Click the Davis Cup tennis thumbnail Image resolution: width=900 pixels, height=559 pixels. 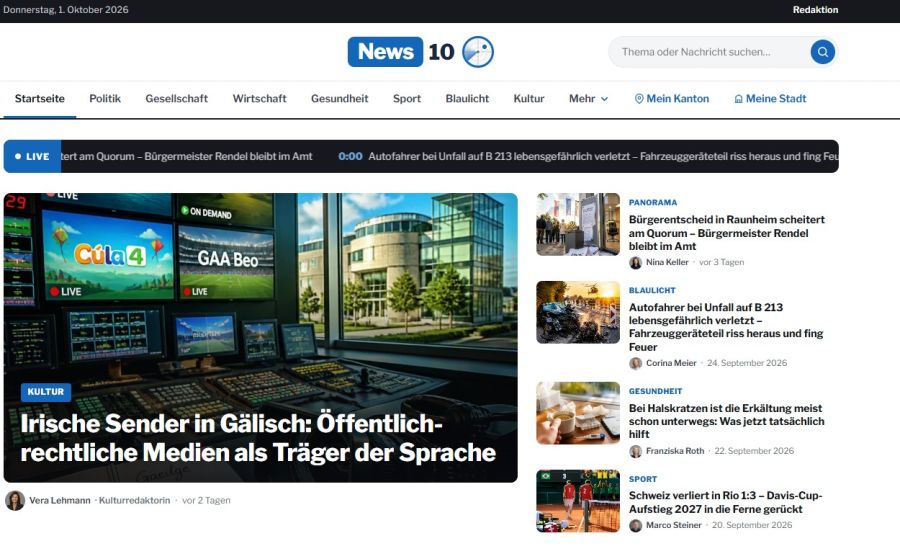point(578,501)
